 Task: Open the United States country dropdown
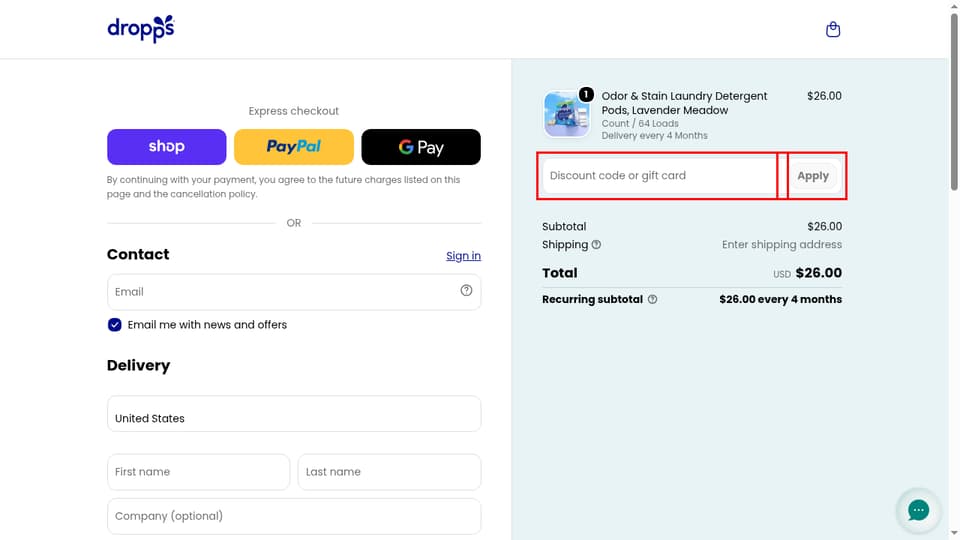pyautogui.click(x=294, y=413)
